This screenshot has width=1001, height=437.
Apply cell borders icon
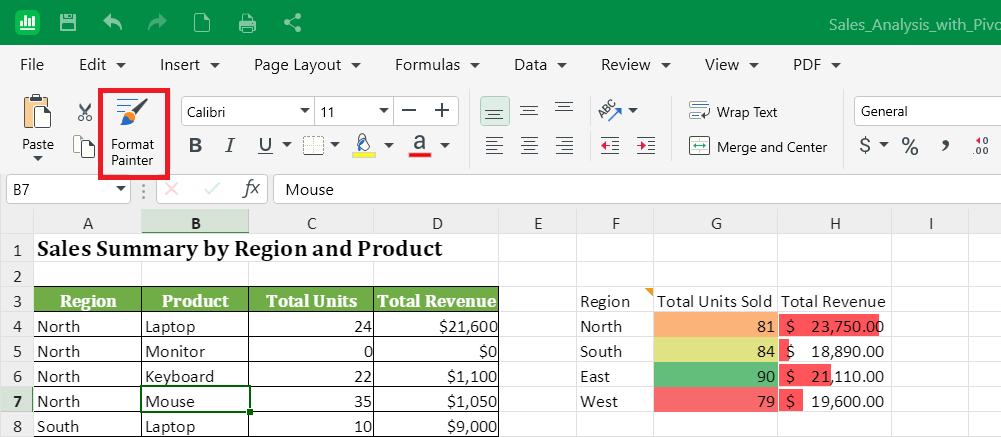tap(313, 145)
